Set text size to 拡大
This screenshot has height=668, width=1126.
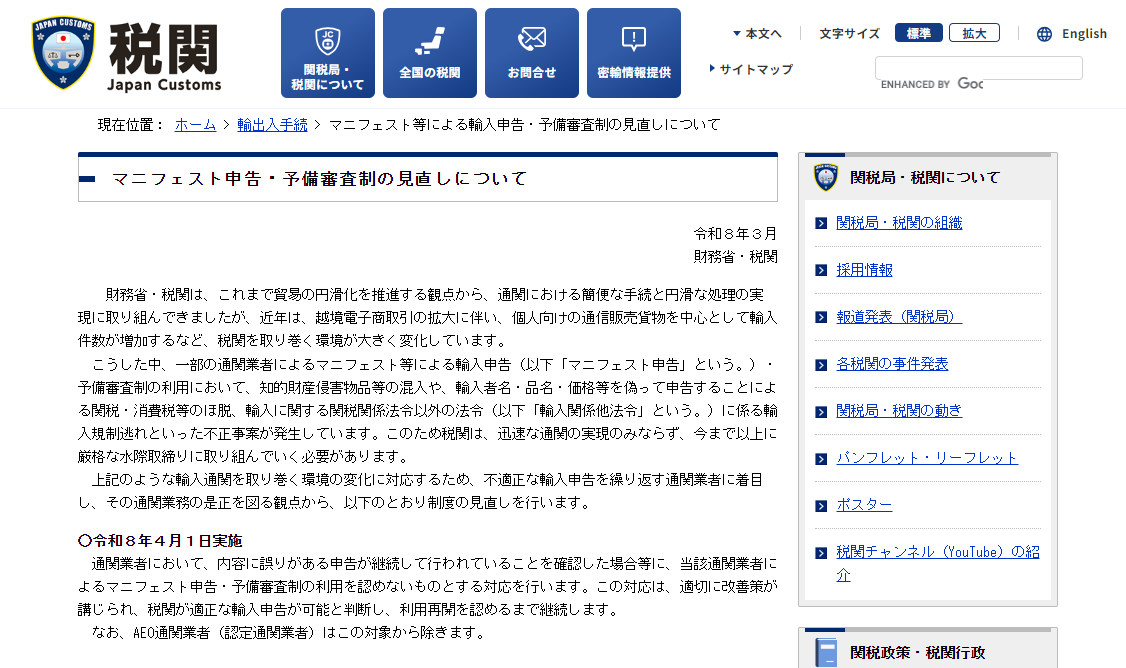click(x=974, y=33)
